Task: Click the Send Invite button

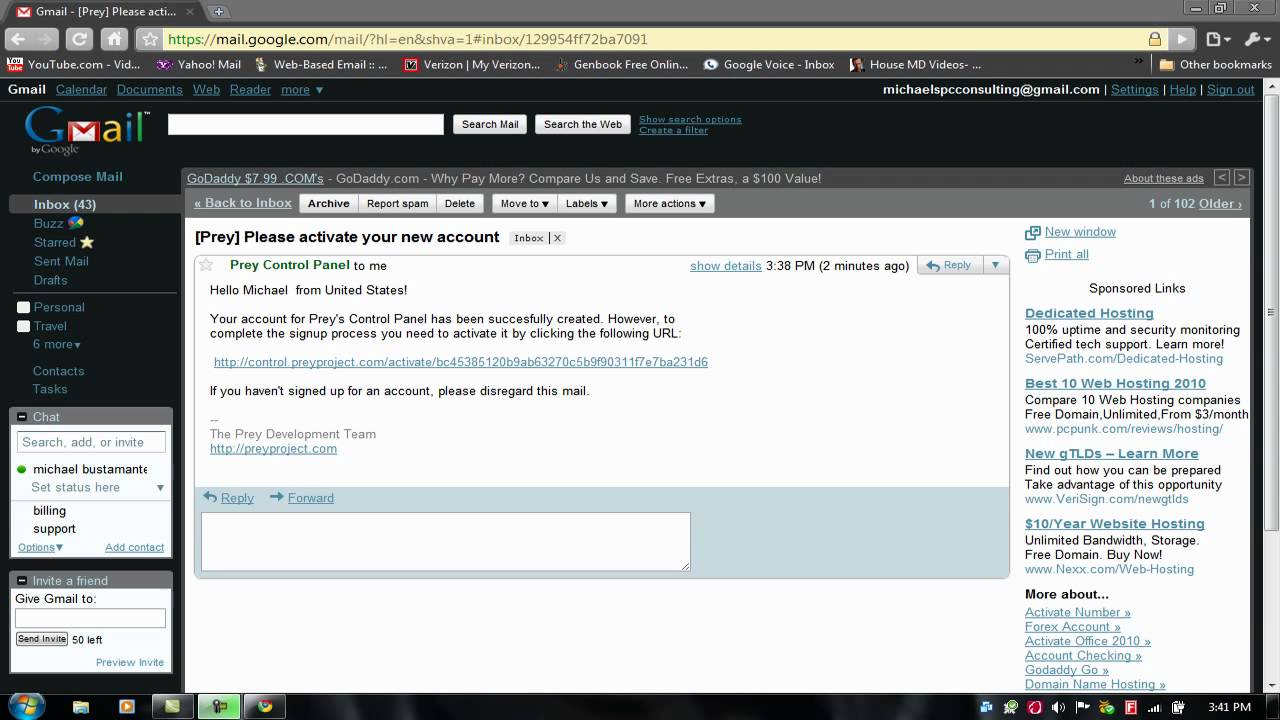Action: pyautogui.click(x=42, y=639)
